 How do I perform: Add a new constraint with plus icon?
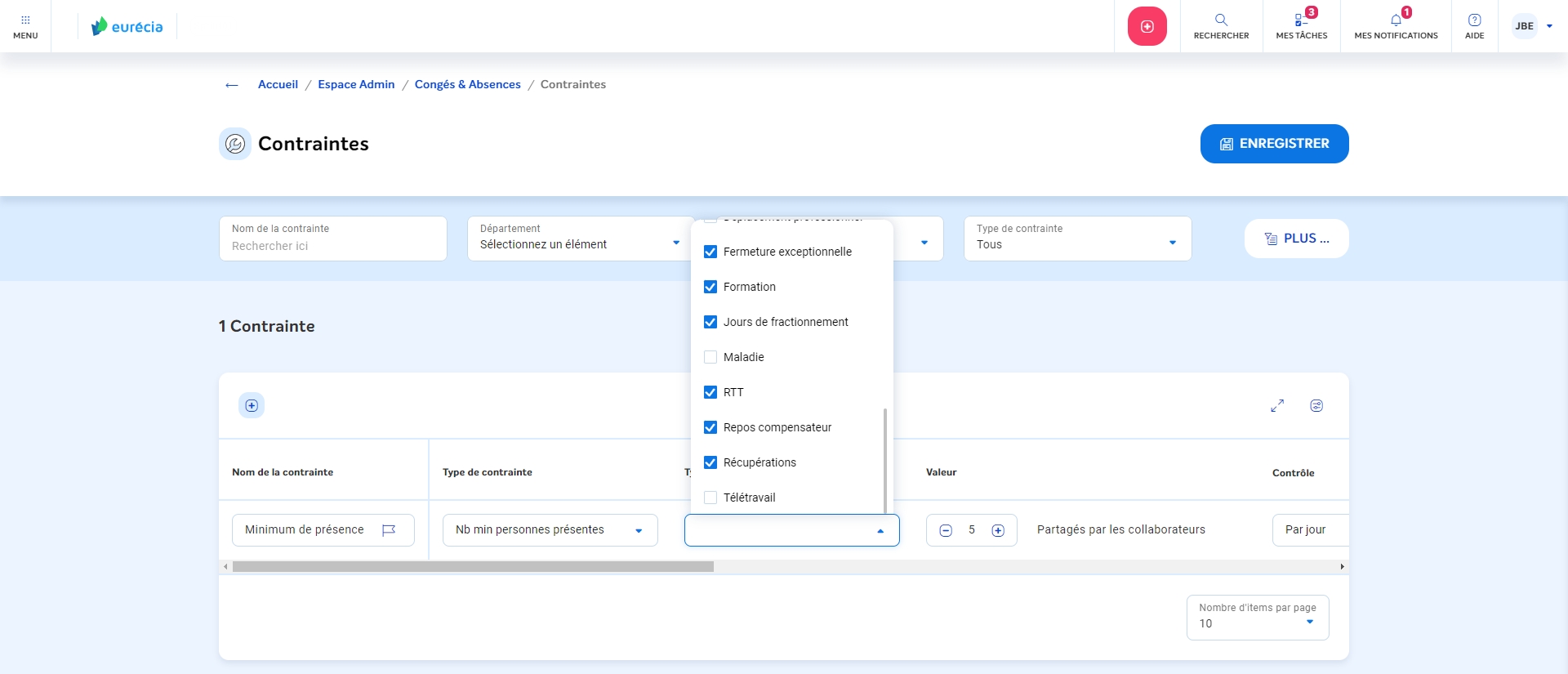click(252, 405)
